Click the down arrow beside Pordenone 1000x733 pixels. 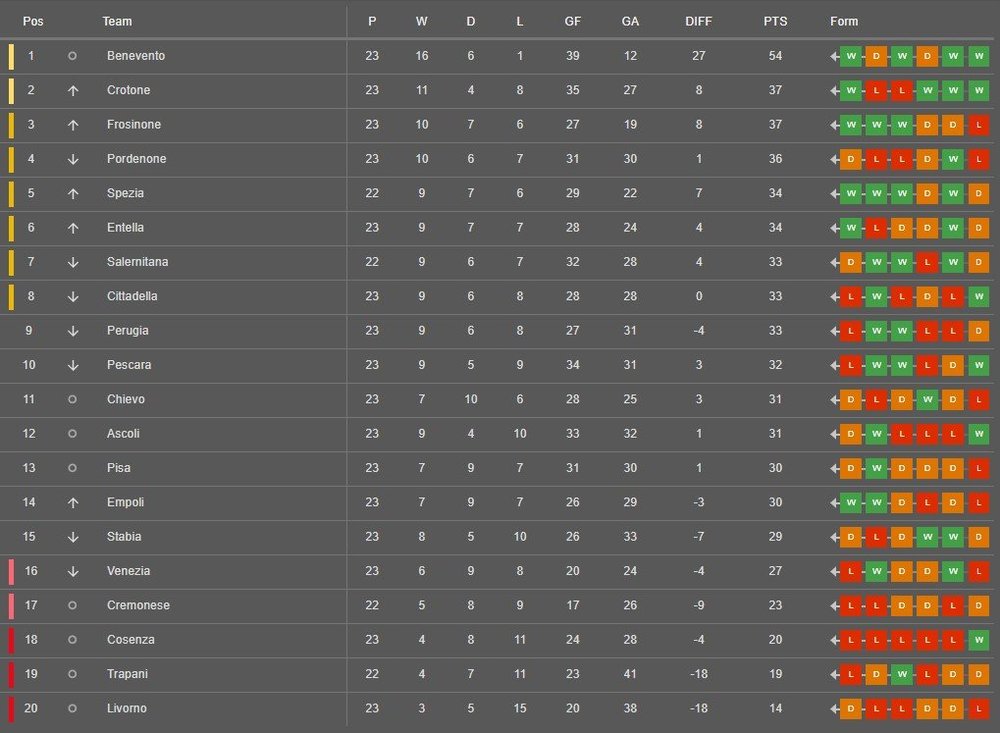tap(73, 159)
